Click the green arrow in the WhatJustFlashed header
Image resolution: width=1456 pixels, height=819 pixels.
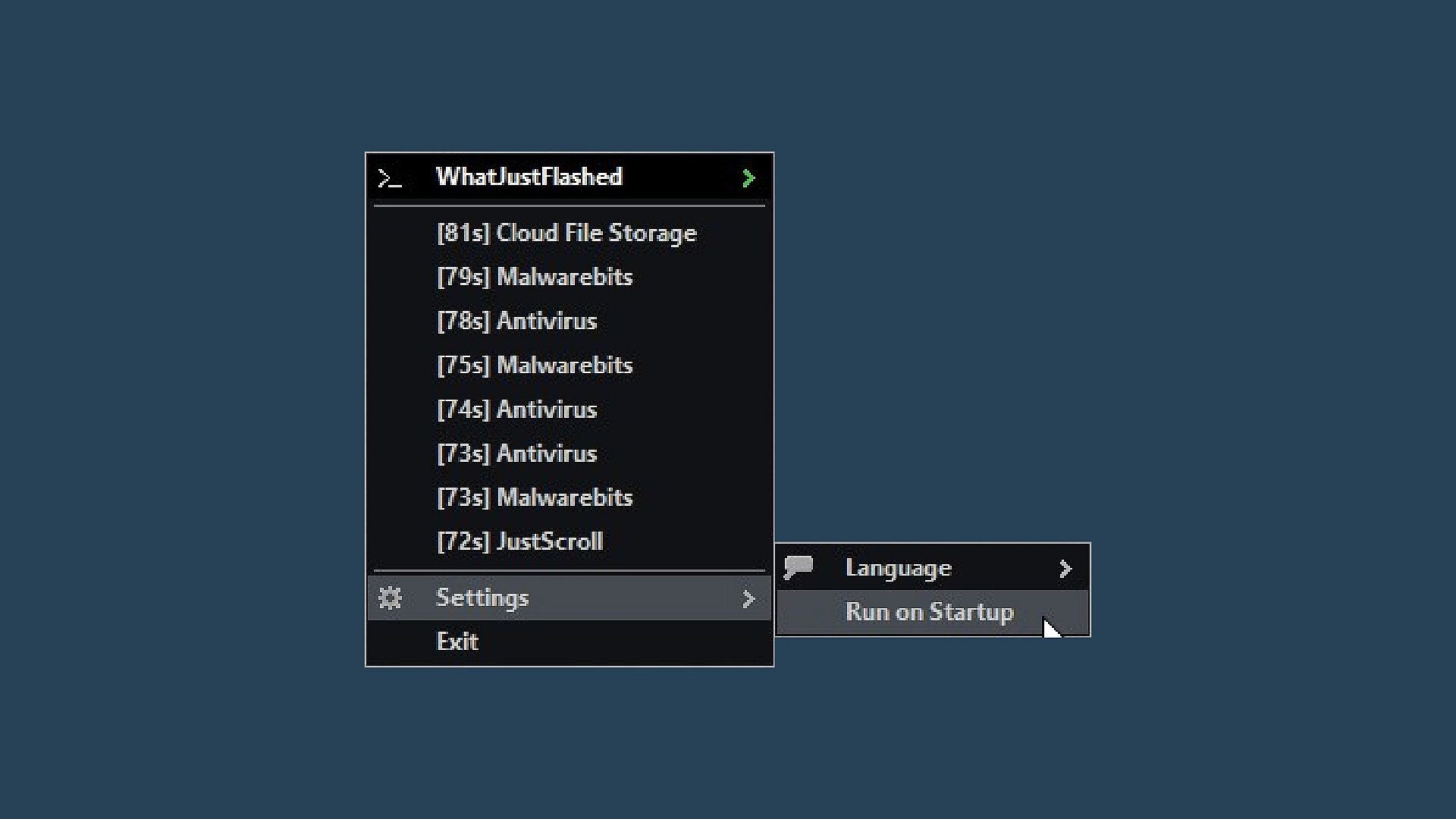748,178
